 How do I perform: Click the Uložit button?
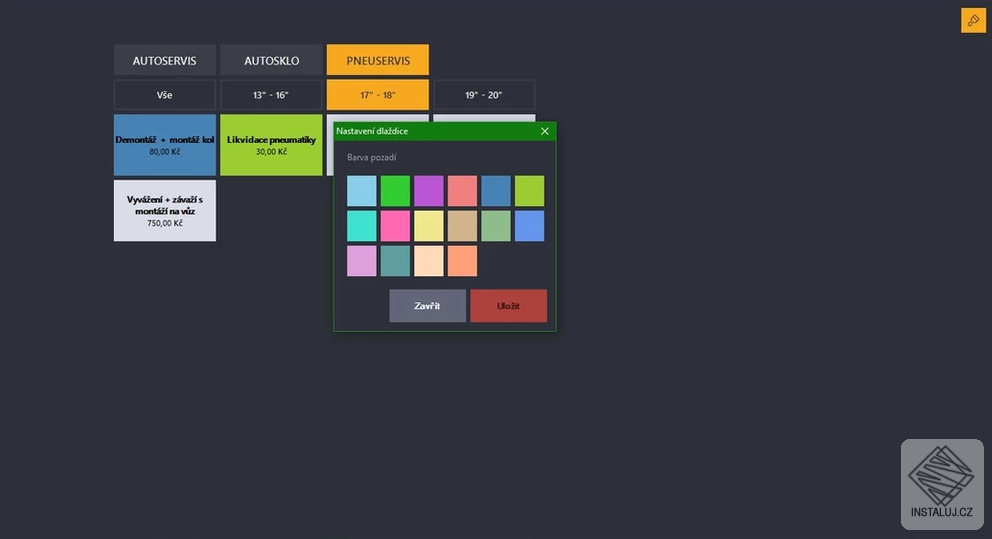point(509,306)
